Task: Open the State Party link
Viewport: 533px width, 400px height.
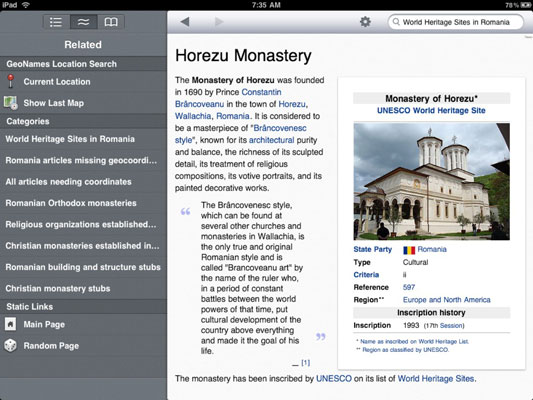Action: click(x=373, y=249)
